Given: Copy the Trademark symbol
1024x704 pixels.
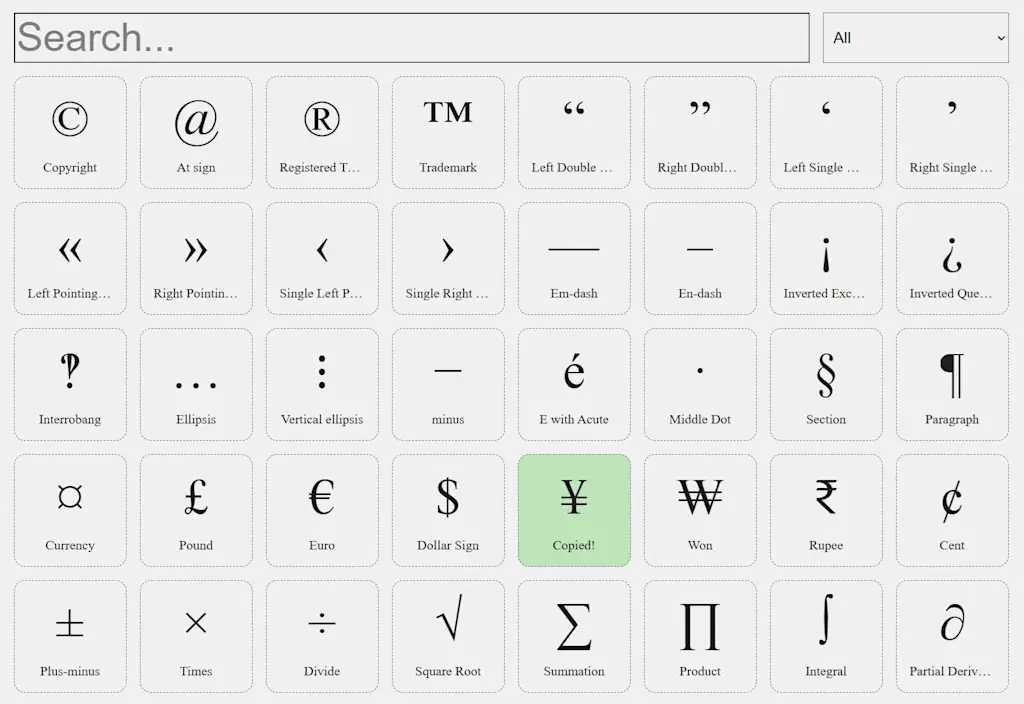Looking at the screenshot, I should [448, 131].
